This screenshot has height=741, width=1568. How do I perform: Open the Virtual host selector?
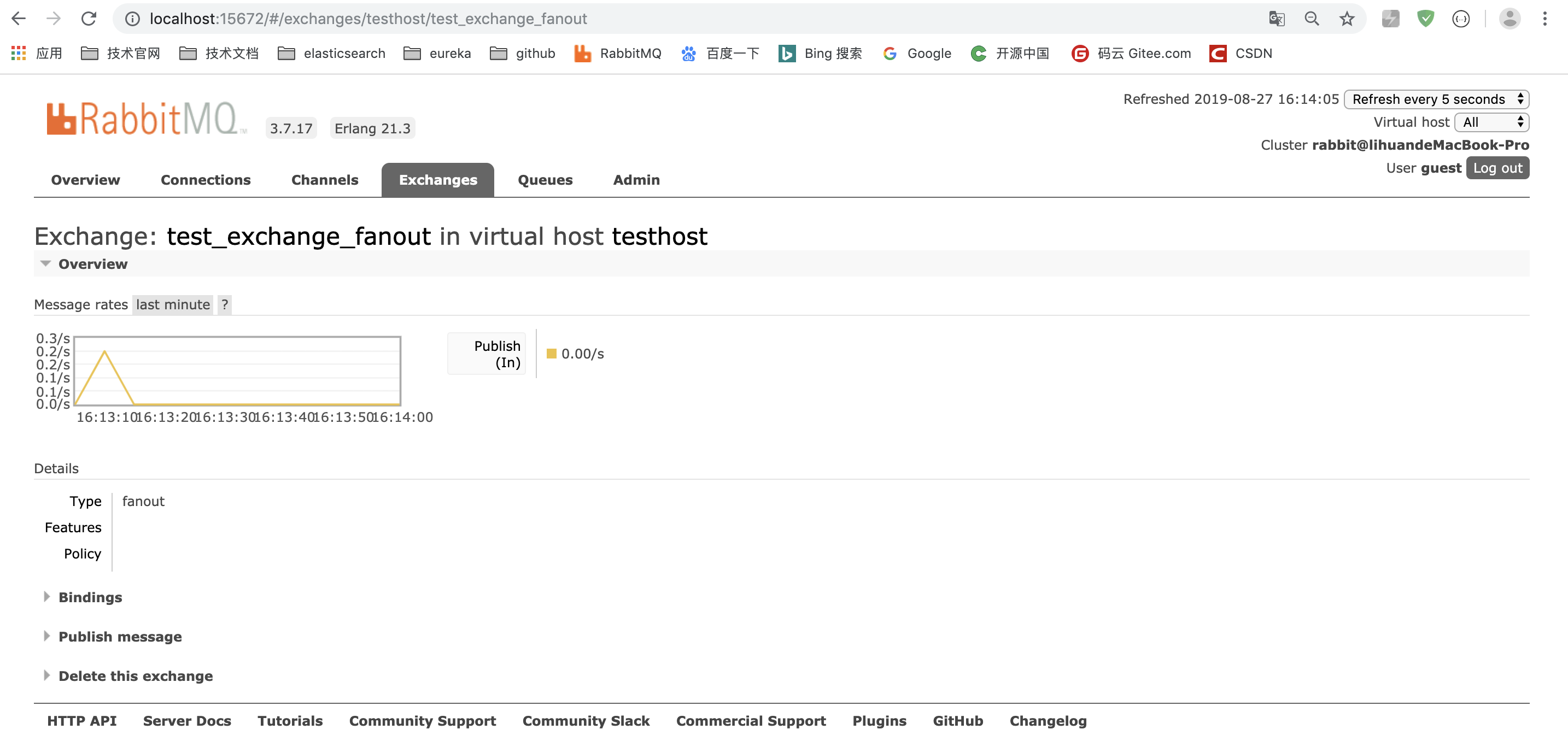1491,122
